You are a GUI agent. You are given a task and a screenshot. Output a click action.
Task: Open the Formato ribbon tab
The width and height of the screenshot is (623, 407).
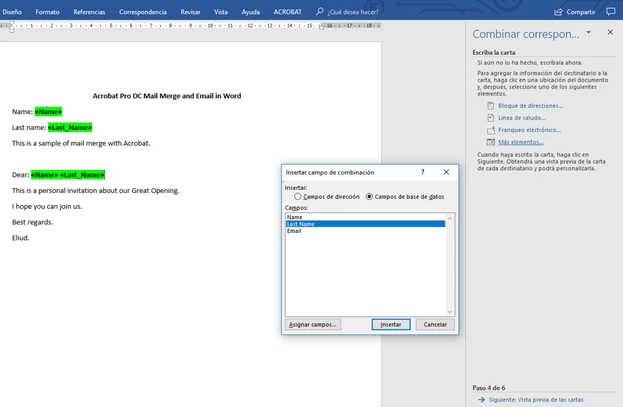click(47, 12)
